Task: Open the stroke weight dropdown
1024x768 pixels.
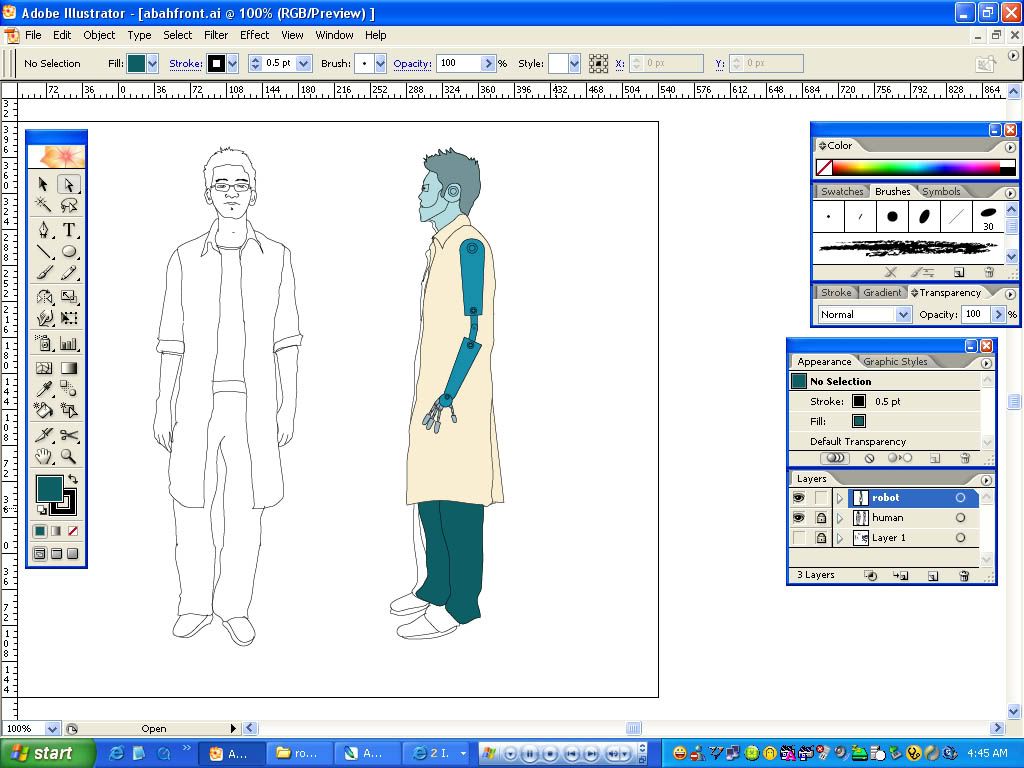Action: pos(304,63)
